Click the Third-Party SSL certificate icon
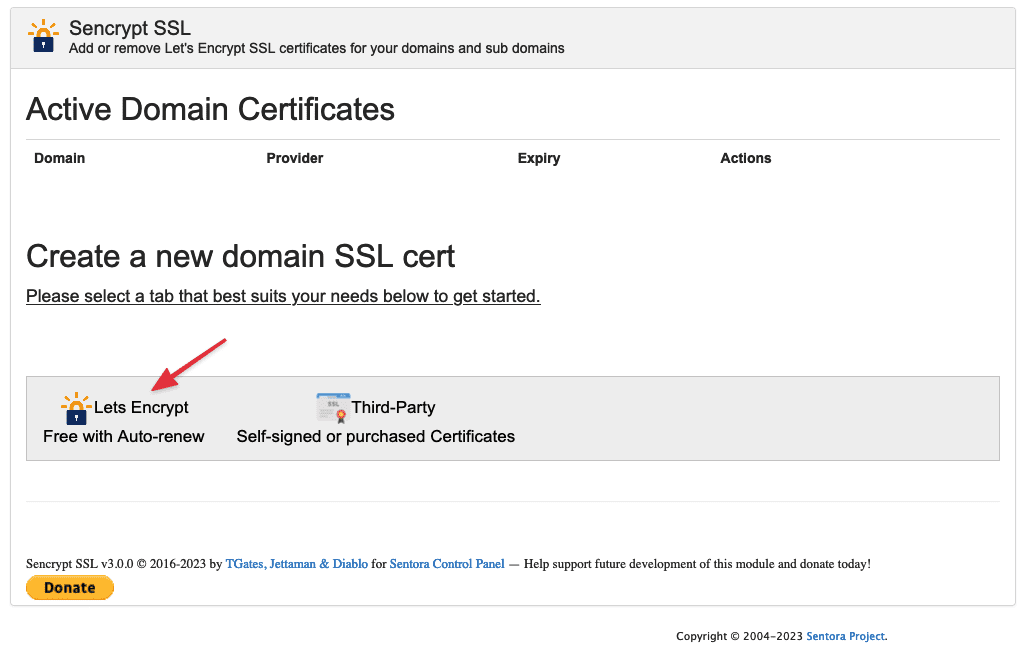The height and width of the screenshot is (660, 1034). [331, 407]
